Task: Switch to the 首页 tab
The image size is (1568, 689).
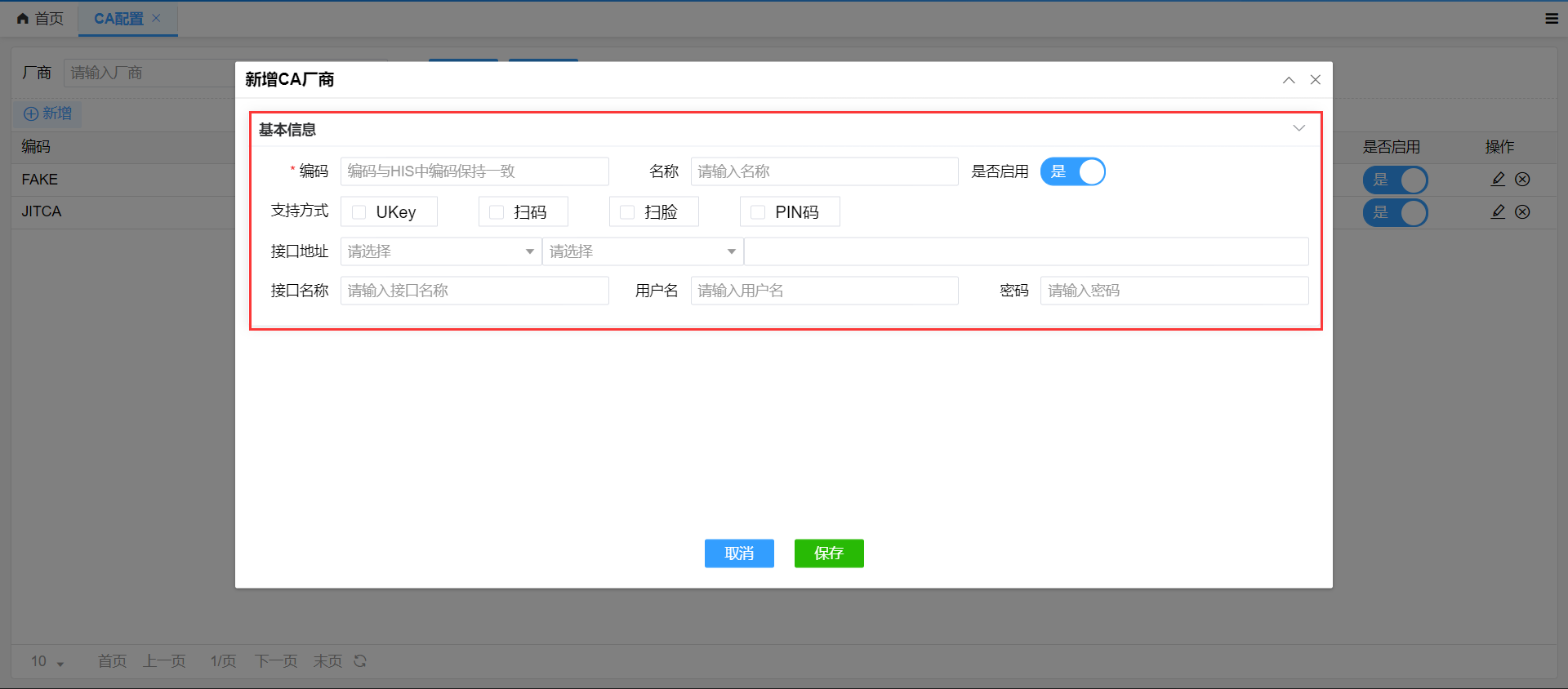Action: point(40,19)
